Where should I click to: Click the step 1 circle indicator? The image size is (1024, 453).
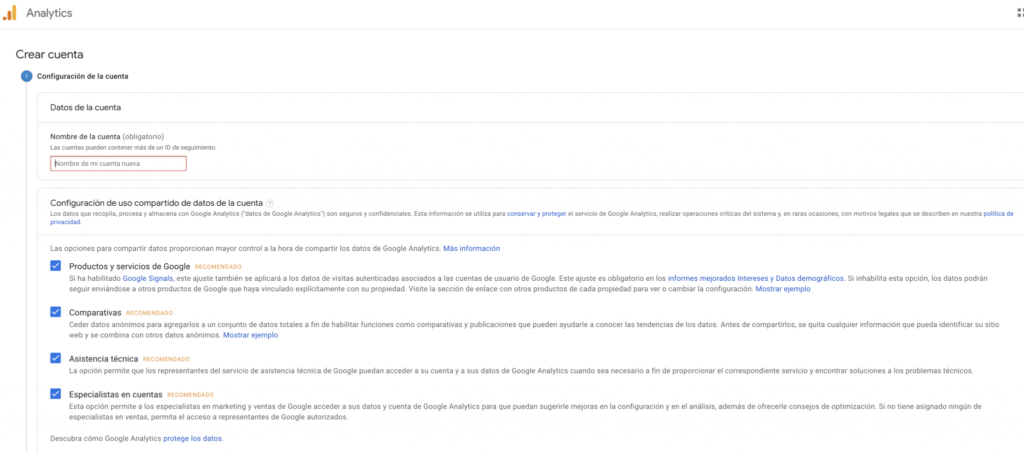[26, 76]
